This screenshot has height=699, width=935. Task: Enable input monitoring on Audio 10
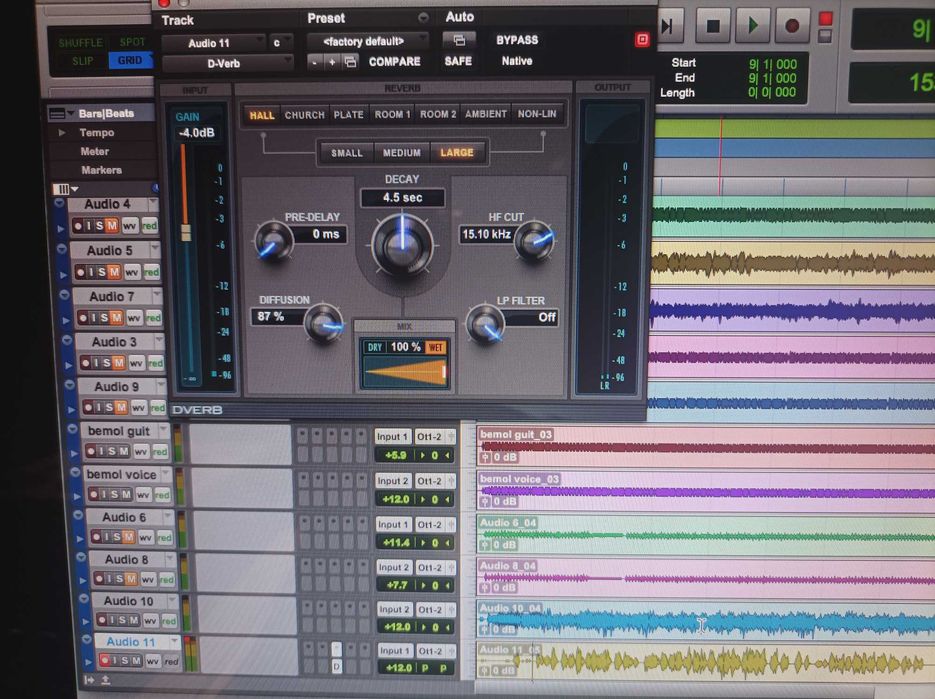[x=112, y=620]
